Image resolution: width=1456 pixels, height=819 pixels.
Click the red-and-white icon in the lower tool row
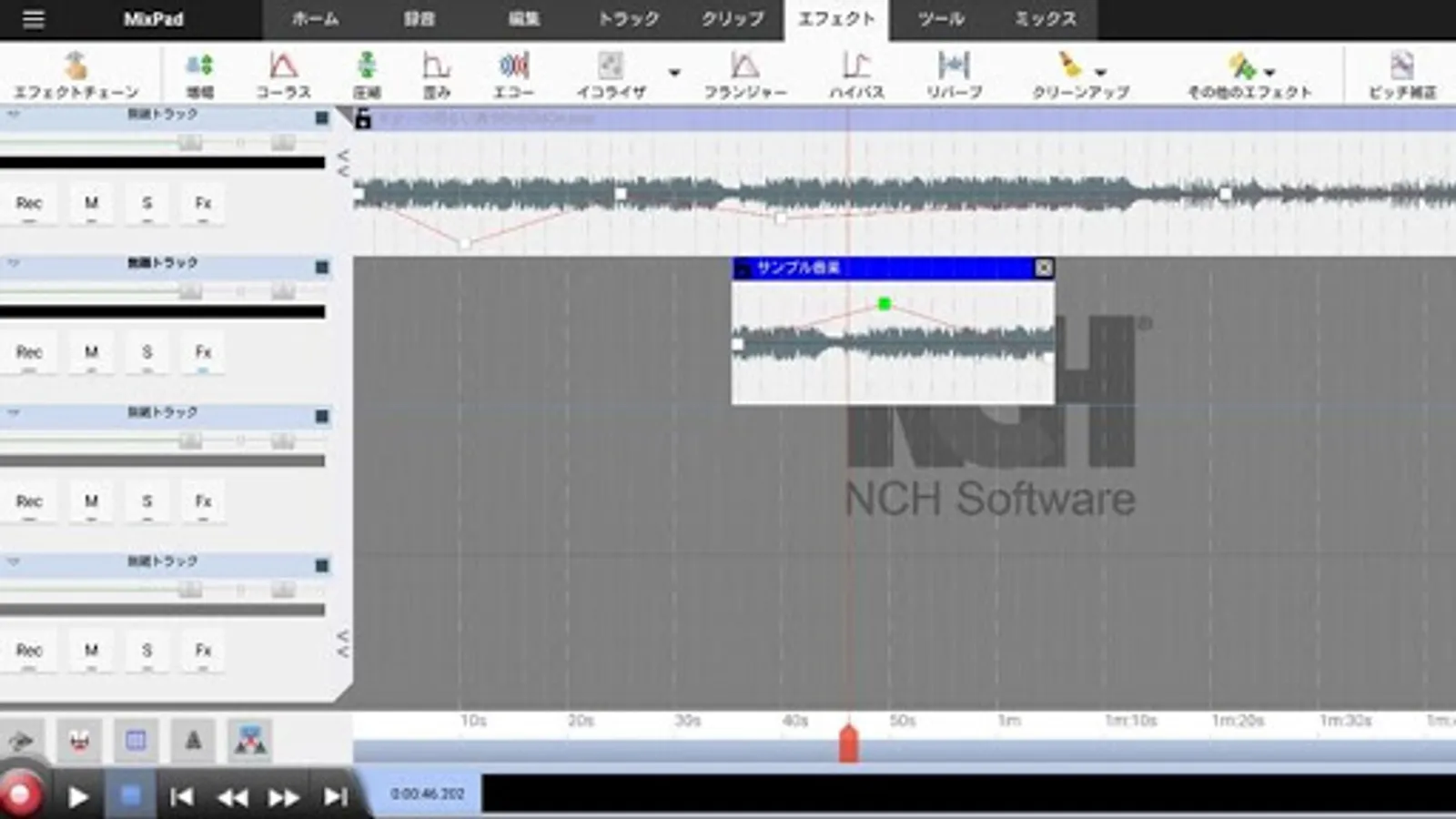pos(79,741)
